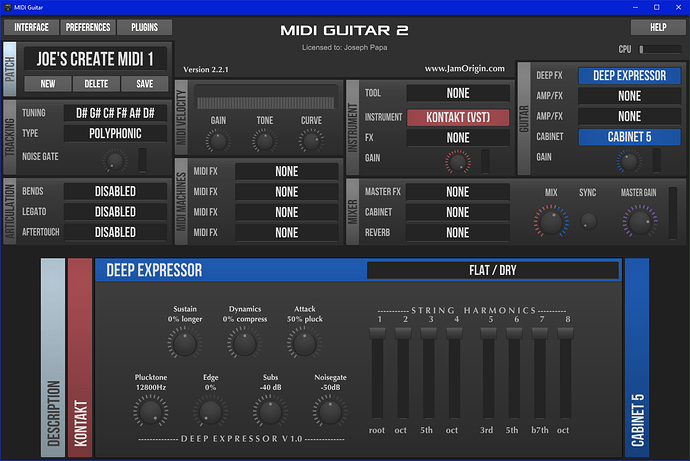Save the current patch
The height and width of the screenshot is (461, 690).
point(144,84)
